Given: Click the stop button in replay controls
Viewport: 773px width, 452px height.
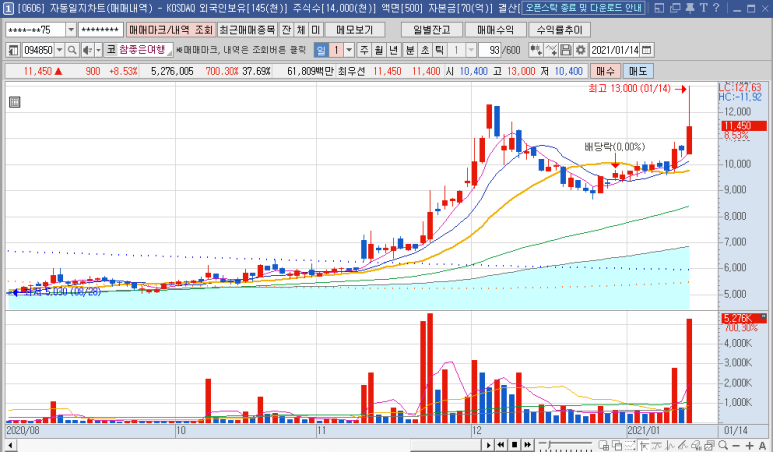Looking at the screenshot, I should pos(514,445).
